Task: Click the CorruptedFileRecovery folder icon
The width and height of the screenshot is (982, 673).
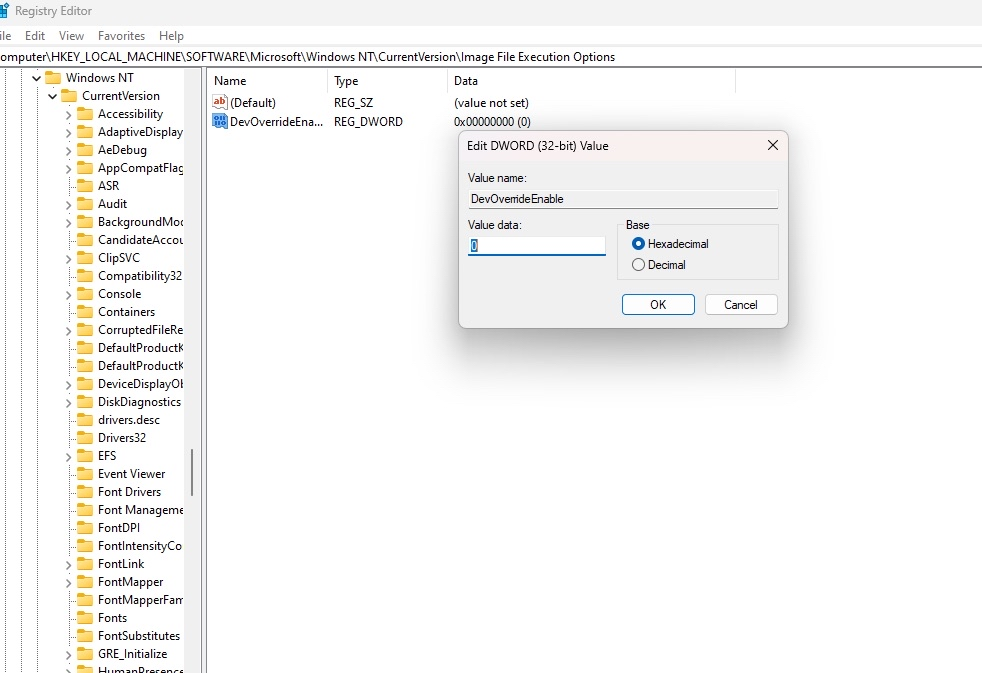Action: click(85, 330)
